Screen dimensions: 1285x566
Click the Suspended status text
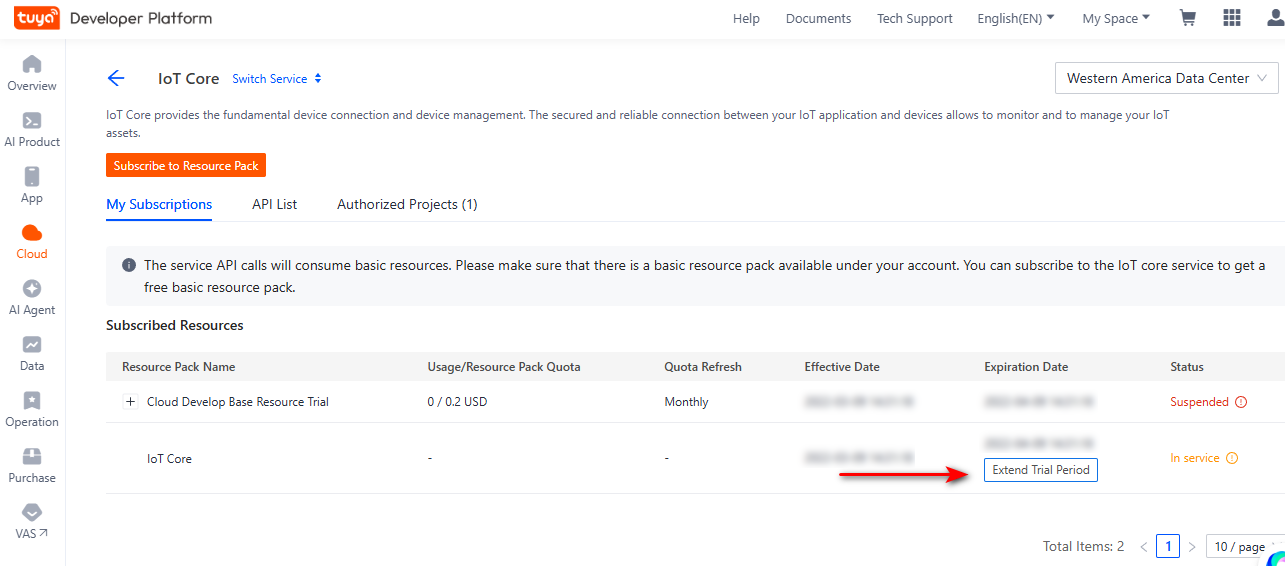(1199, 402)
